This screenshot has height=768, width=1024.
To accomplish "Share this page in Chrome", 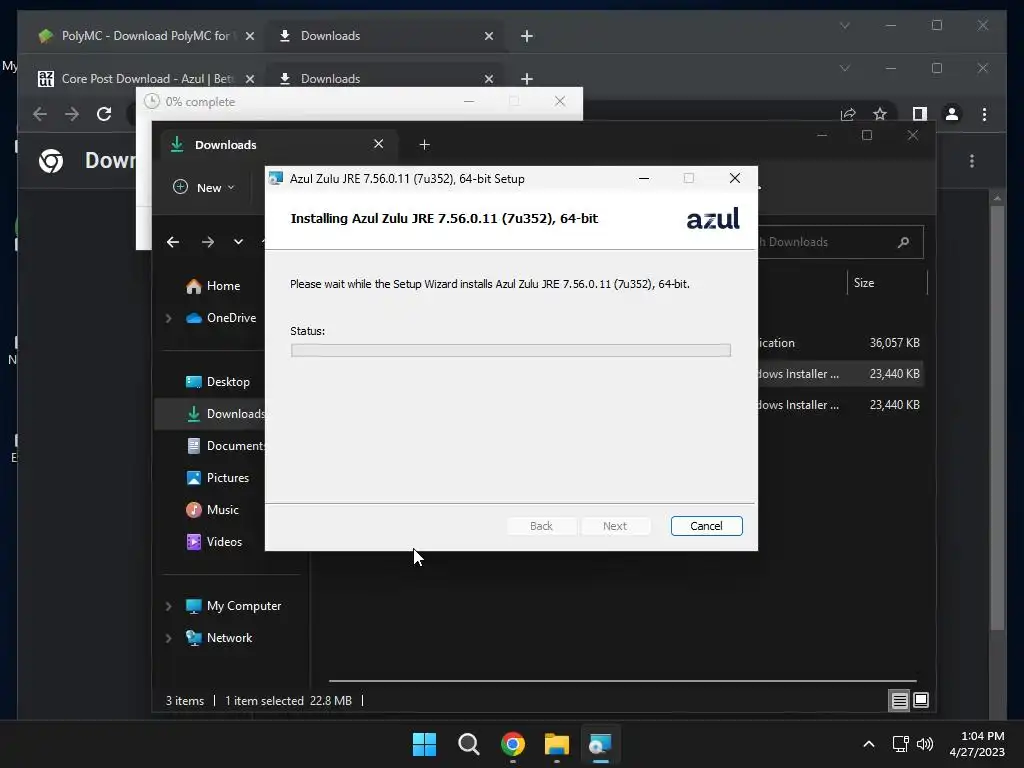I will tap(848, 114).
